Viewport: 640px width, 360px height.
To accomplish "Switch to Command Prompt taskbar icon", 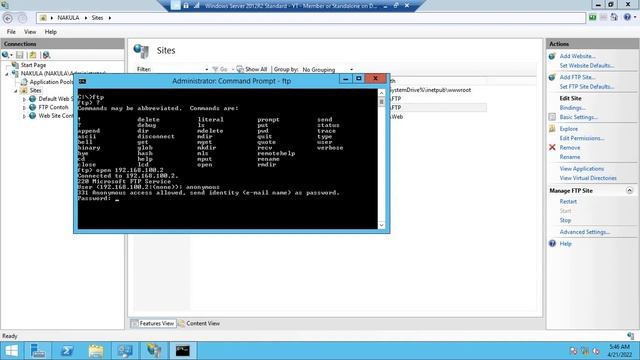I will click(x=182, y=351).
